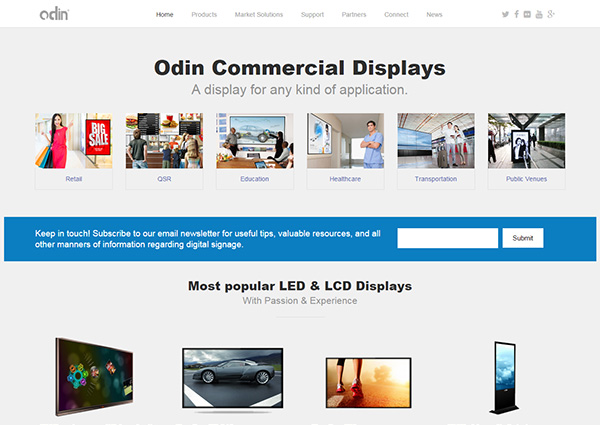Open the Partners menu
600x425 pixels.
354,15
